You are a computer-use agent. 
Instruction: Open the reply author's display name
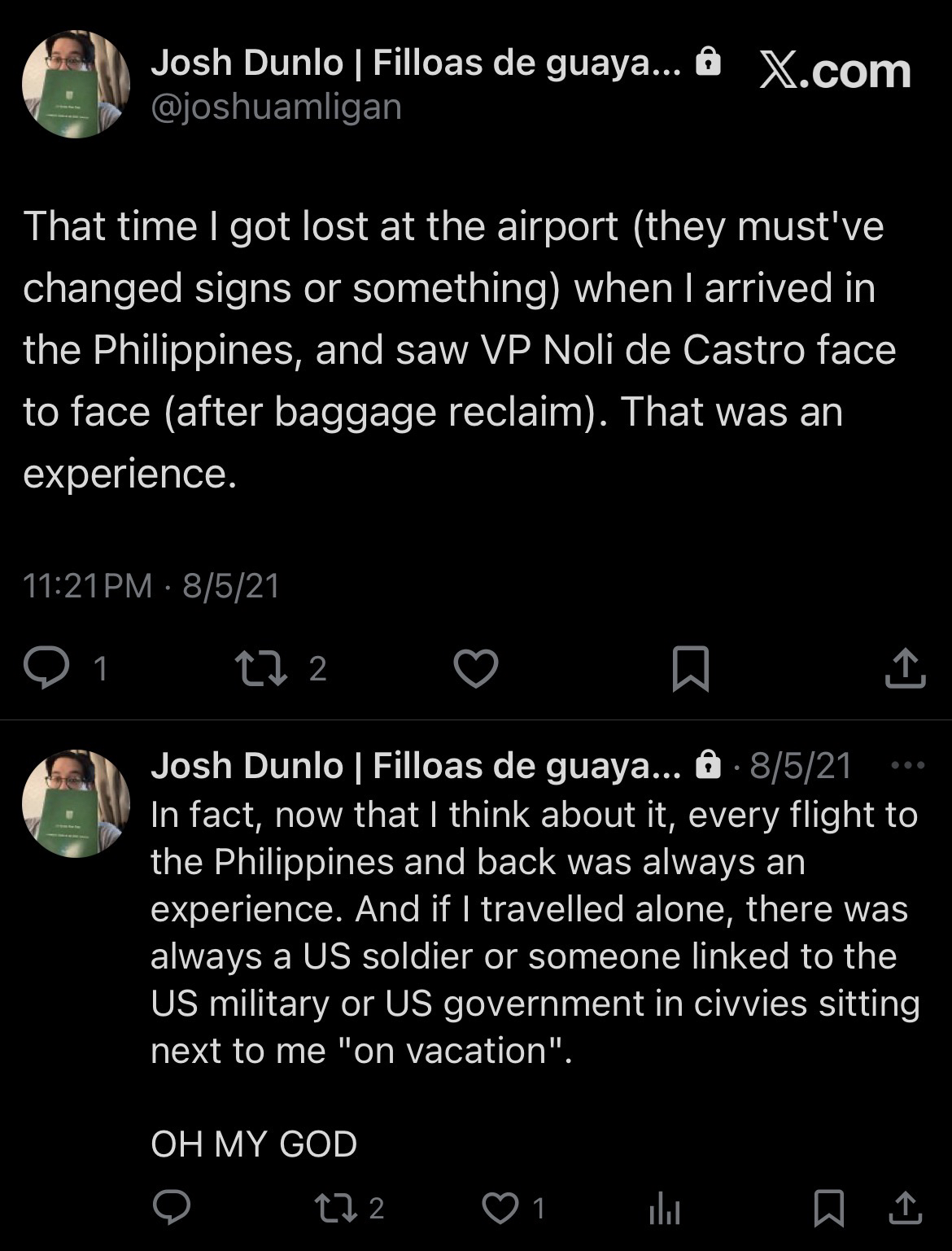click(415, 765)
